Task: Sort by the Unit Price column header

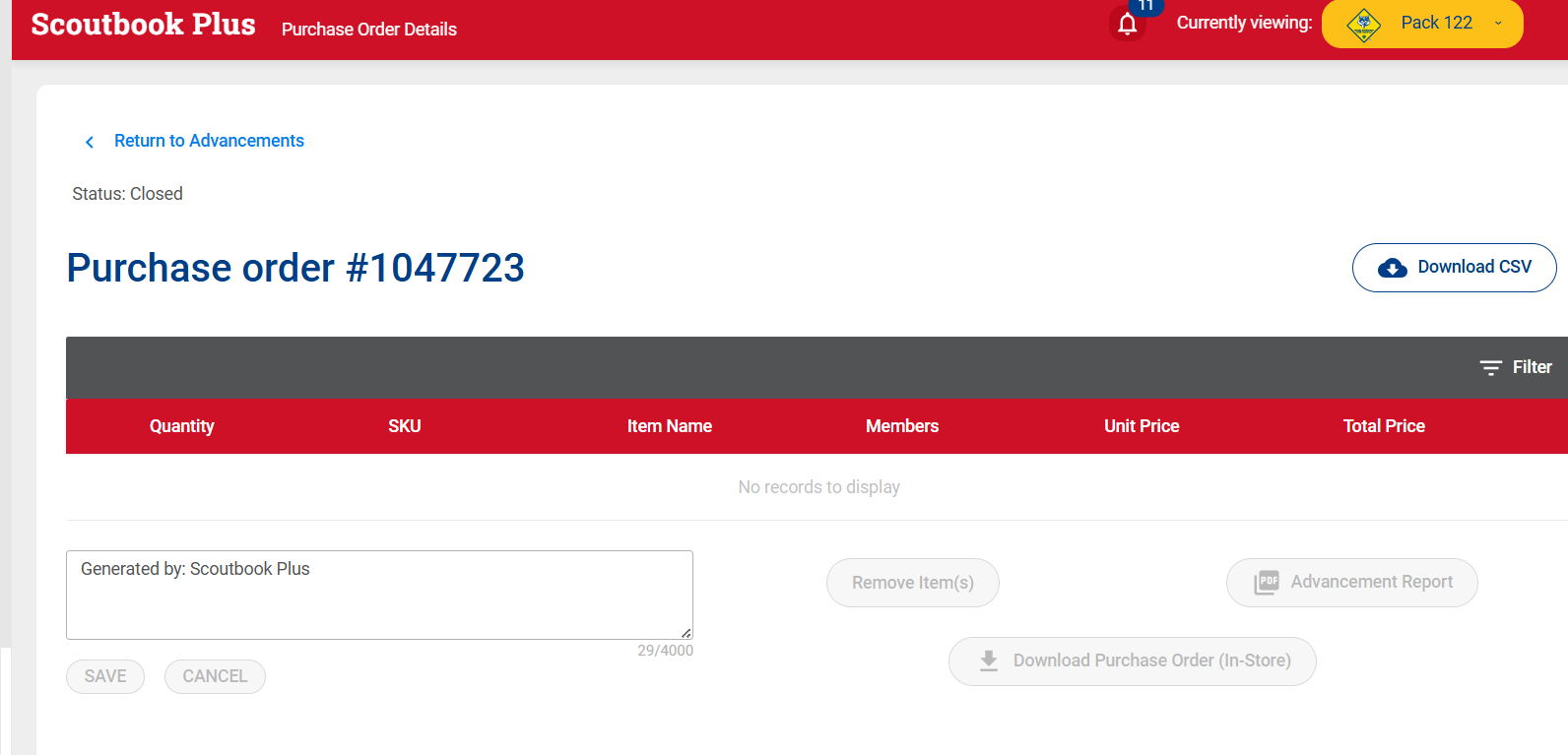Action: pyautogui.click(x=1142, y=426)
